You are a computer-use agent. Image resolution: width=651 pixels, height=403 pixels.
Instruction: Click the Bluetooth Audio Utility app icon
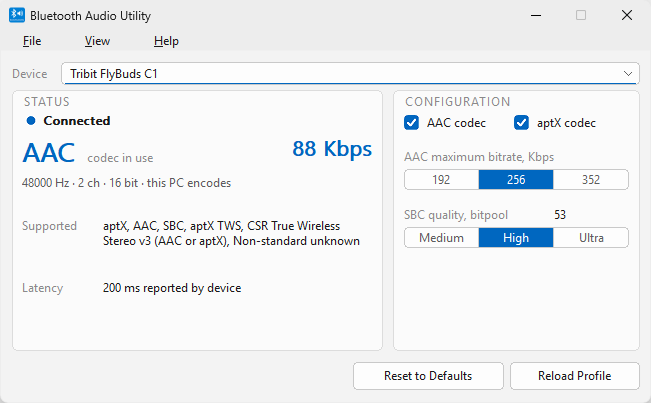coord(17,15)
